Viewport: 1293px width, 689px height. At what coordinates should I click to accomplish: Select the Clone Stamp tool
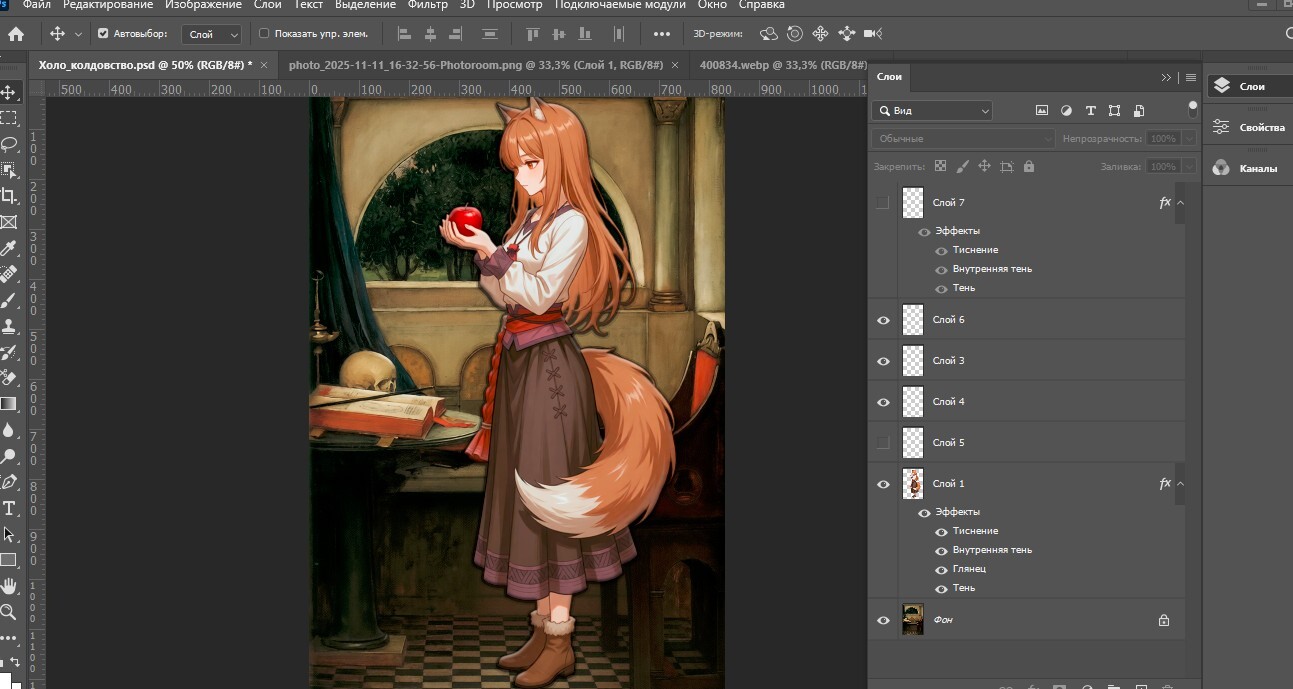pyautogui.click(x=8, y=326)
